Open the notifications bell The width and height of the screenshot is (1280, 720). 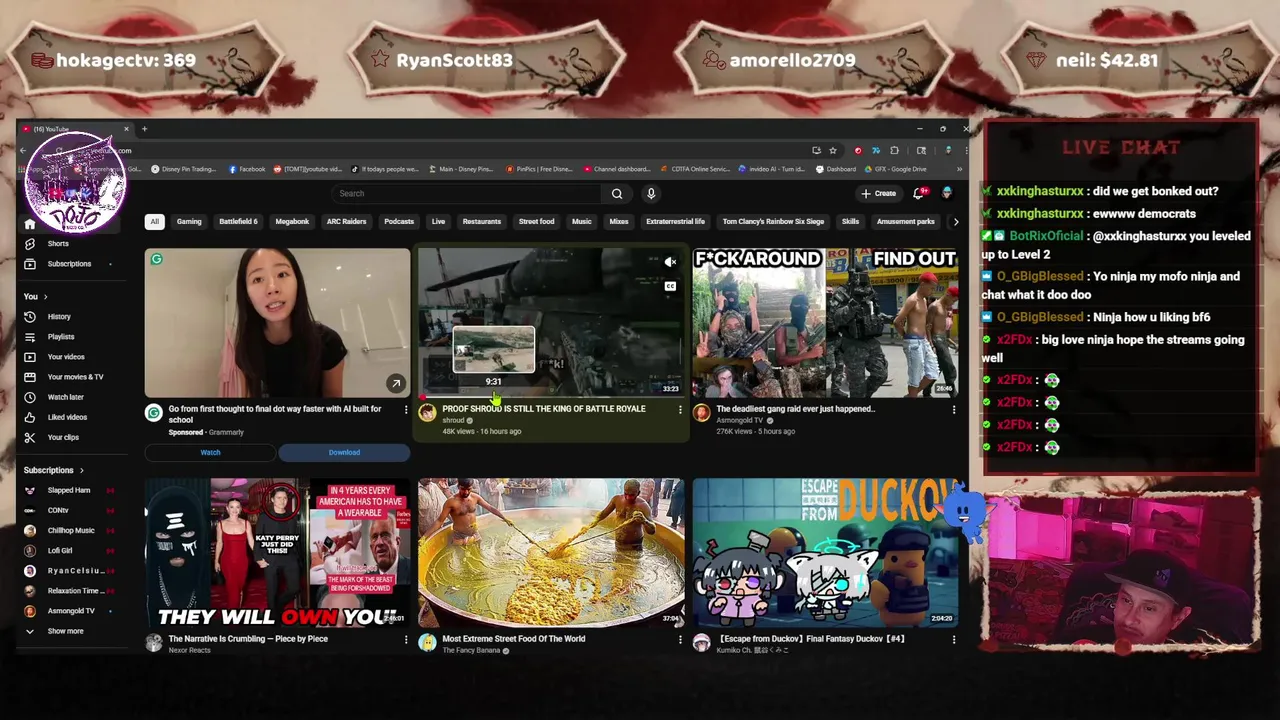click(919, 193)
